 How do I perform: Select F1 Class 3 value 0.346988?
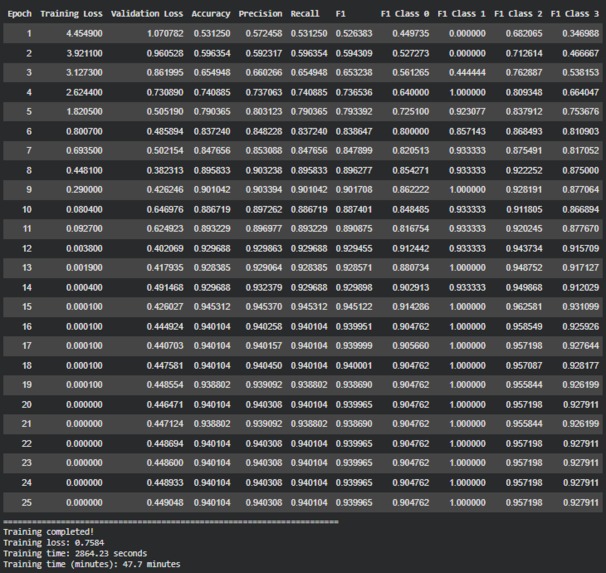[x=580, y=34]
